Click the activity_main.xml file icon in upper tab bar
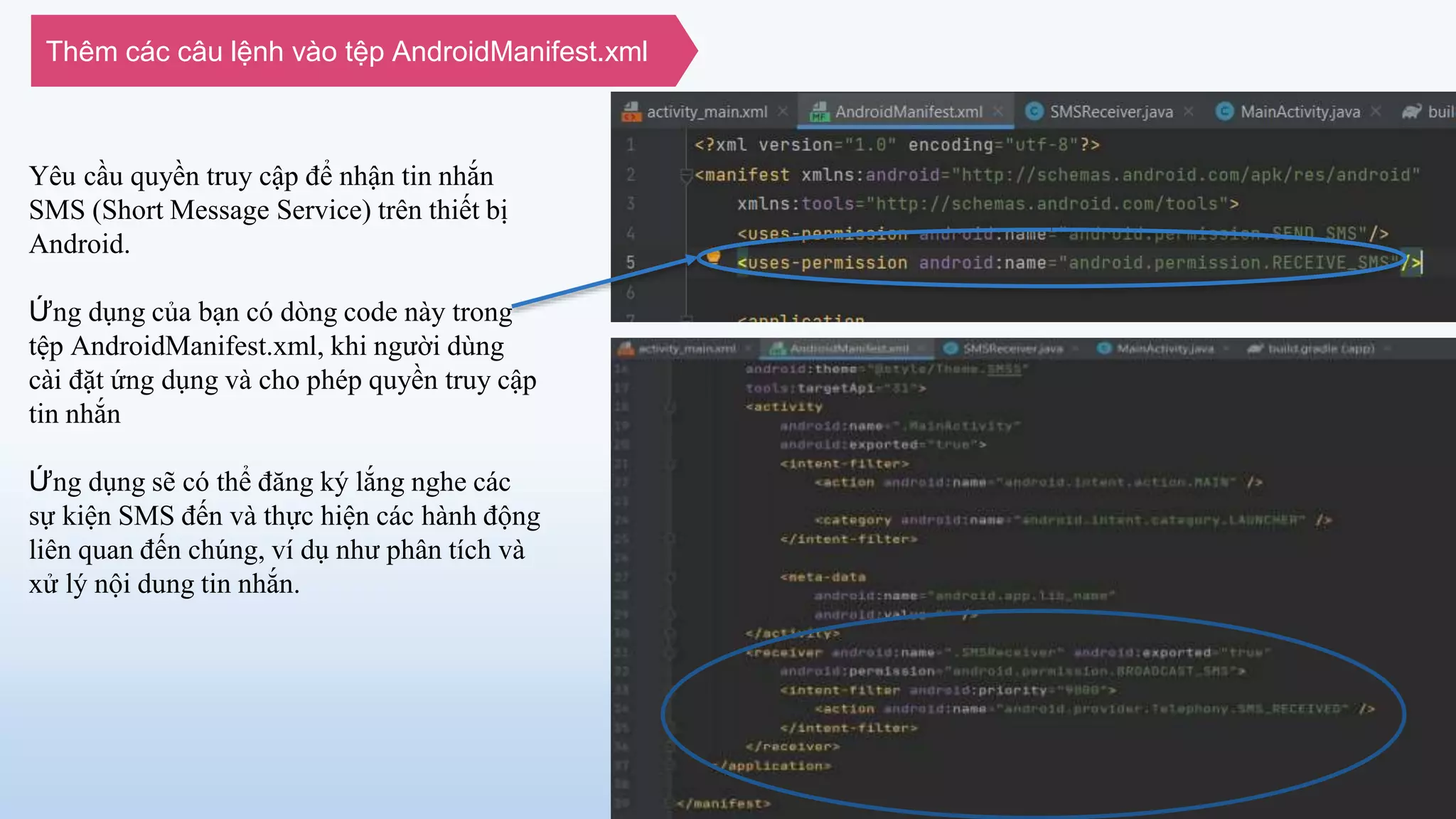The width and height of the screenshot is (1456, 819). pyautogui.click(x=631, y=112)
